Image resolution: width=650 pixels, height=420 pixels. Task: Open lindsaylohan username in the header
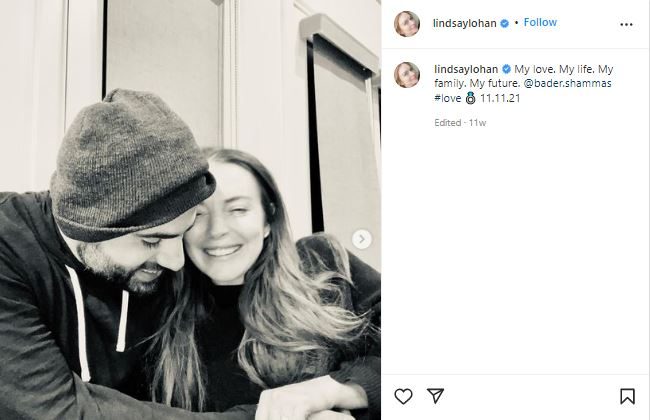(x=466, y=22)
